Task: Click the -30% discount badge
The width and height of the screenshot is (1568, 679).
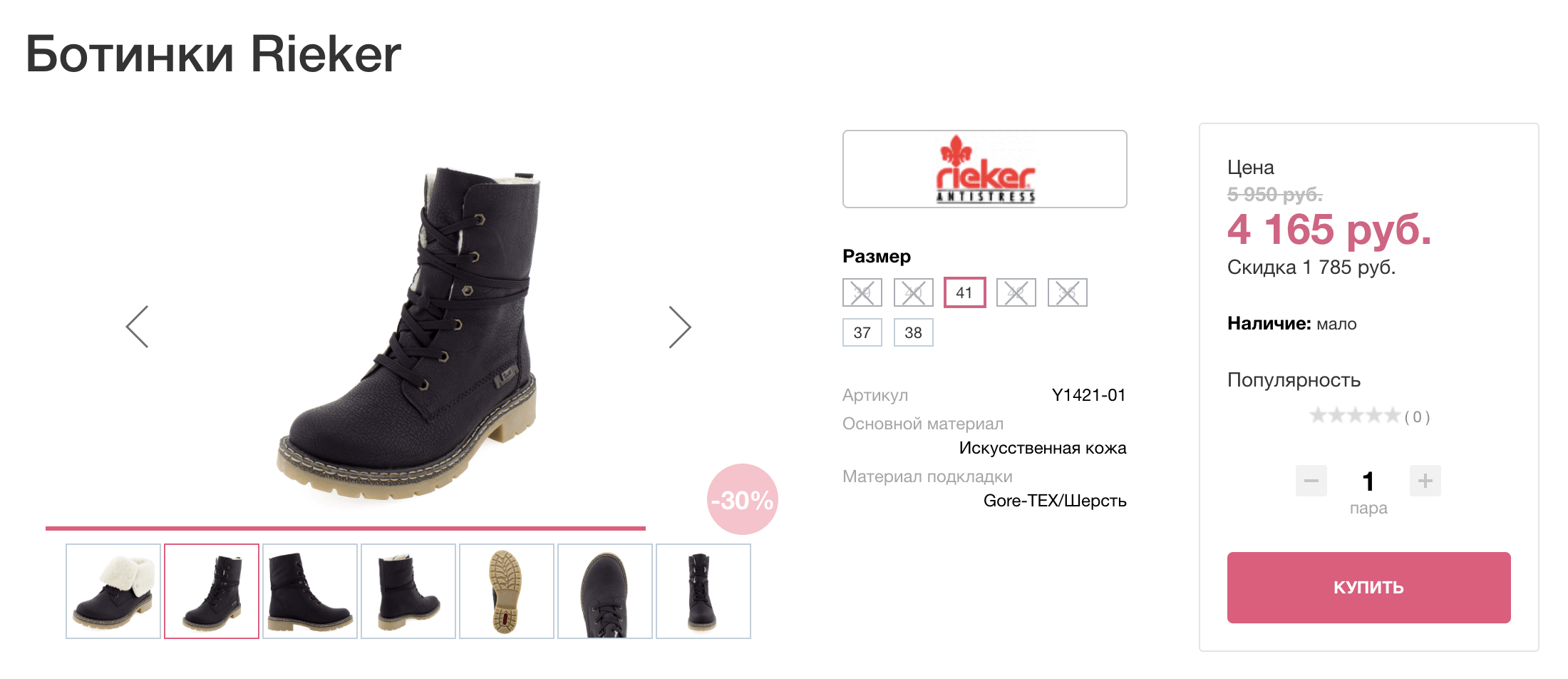Action: point(742,499)
